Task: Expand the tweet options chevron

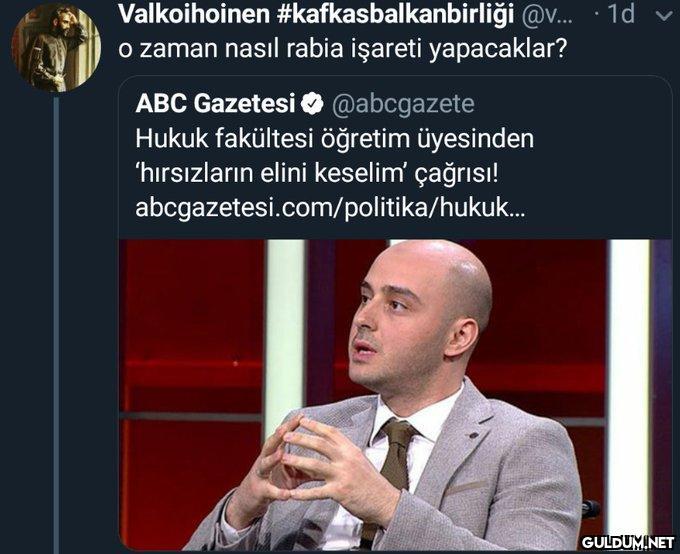Action: [x=664, y=16]
